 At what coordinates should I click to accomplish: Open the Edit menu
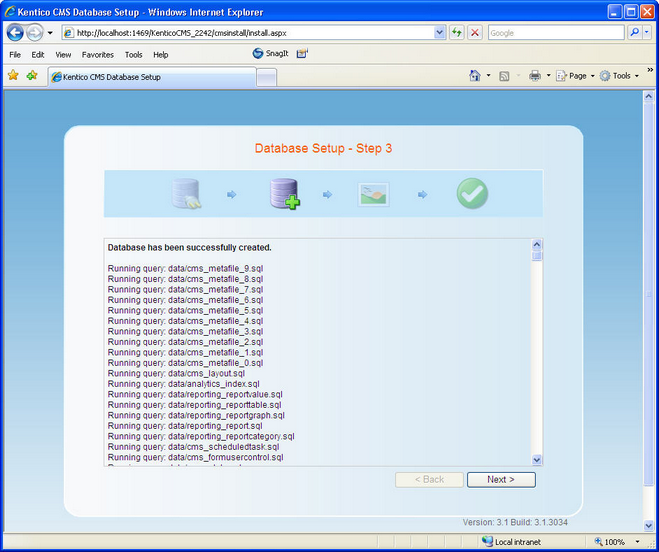(x=38, y=55)
